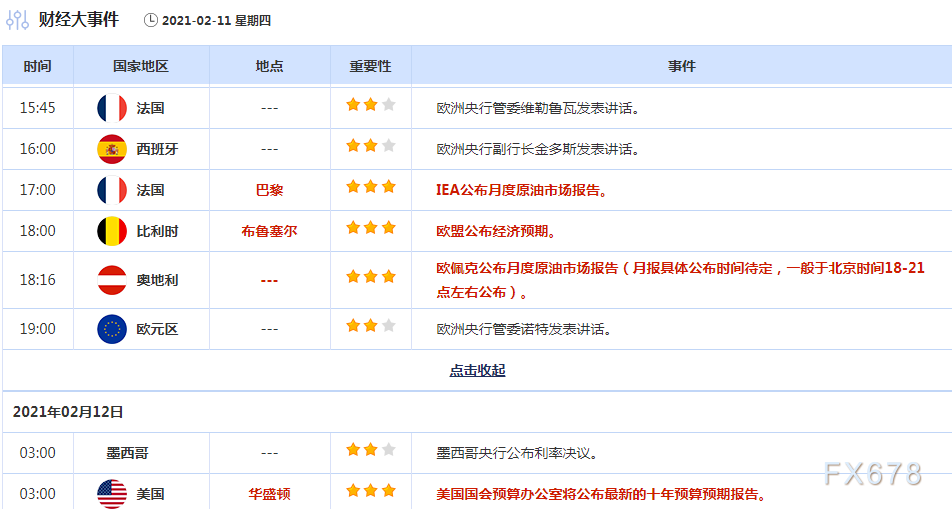This screenshot has height=509, width=952.
Task: Click the three stars in the 美国 row
Action: [371, 491]
